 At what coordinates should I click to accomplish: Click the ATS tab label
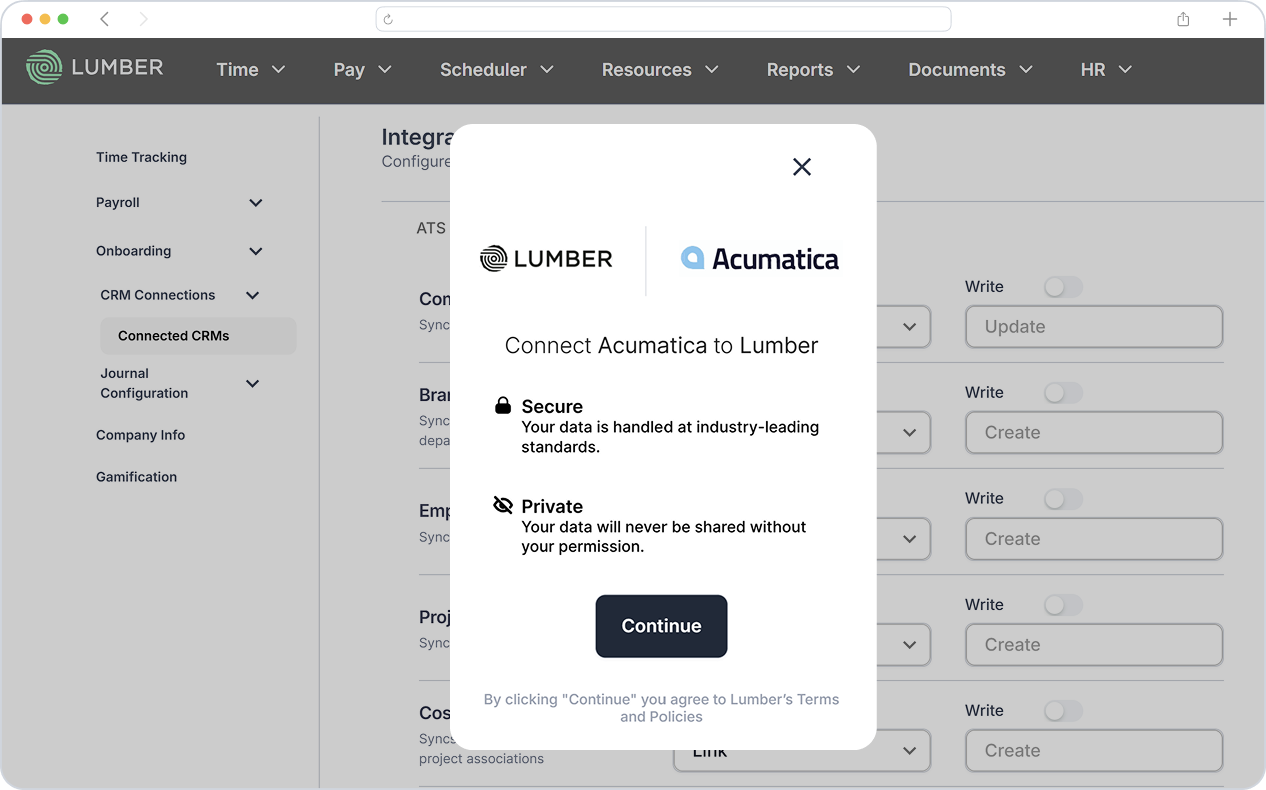pos(431,228)
